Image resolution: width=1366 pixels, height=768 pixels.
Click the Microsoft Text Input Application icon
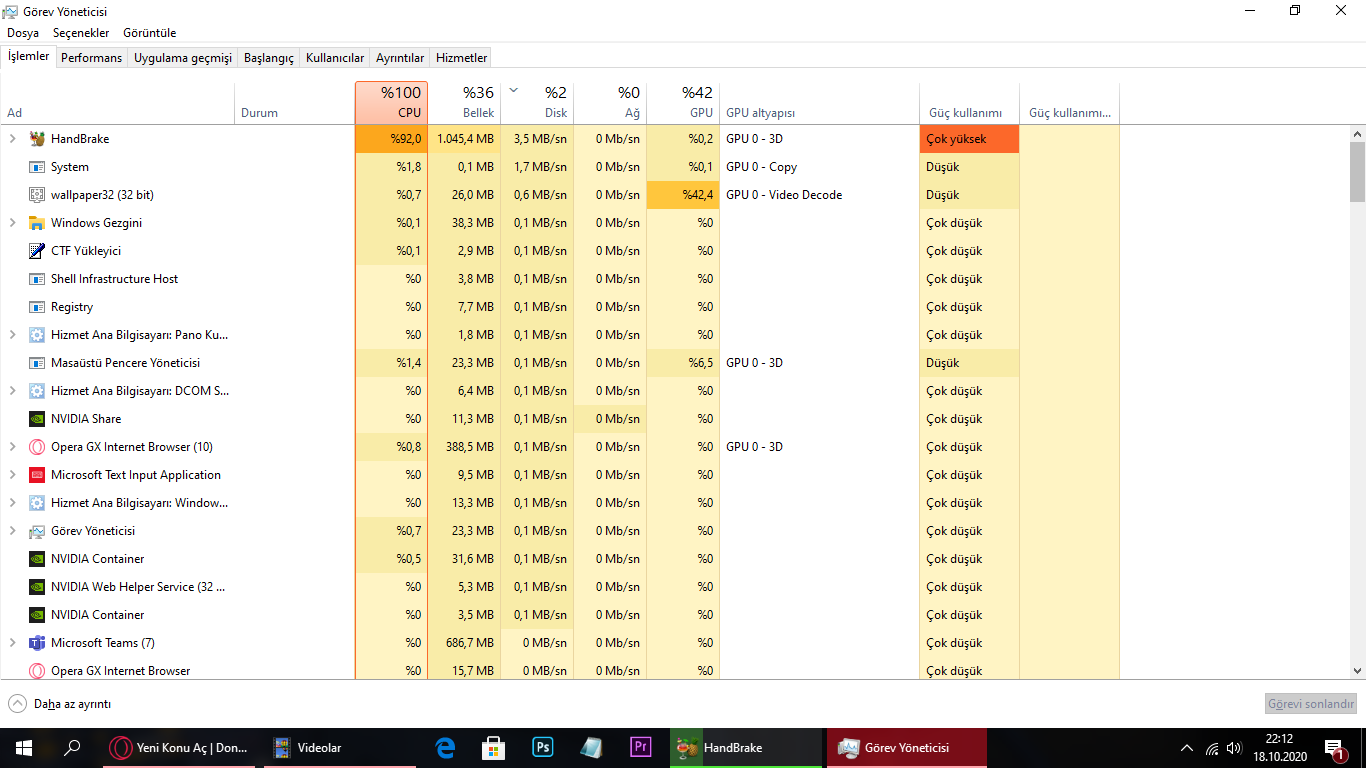tap(37, 475)
